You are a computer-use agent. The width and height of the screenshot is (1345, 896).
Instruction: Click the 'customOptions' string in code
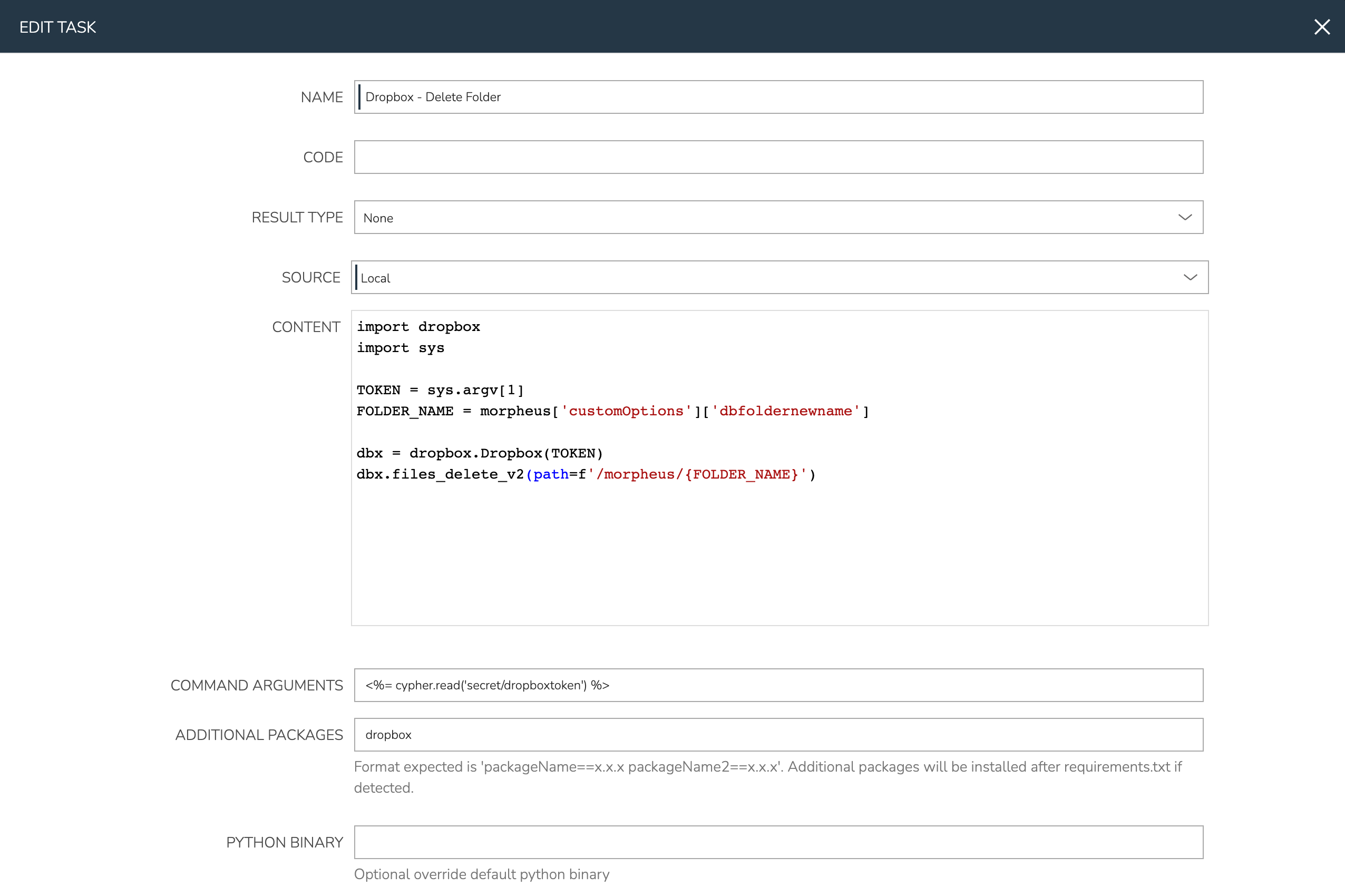click(x=626, y=412)
